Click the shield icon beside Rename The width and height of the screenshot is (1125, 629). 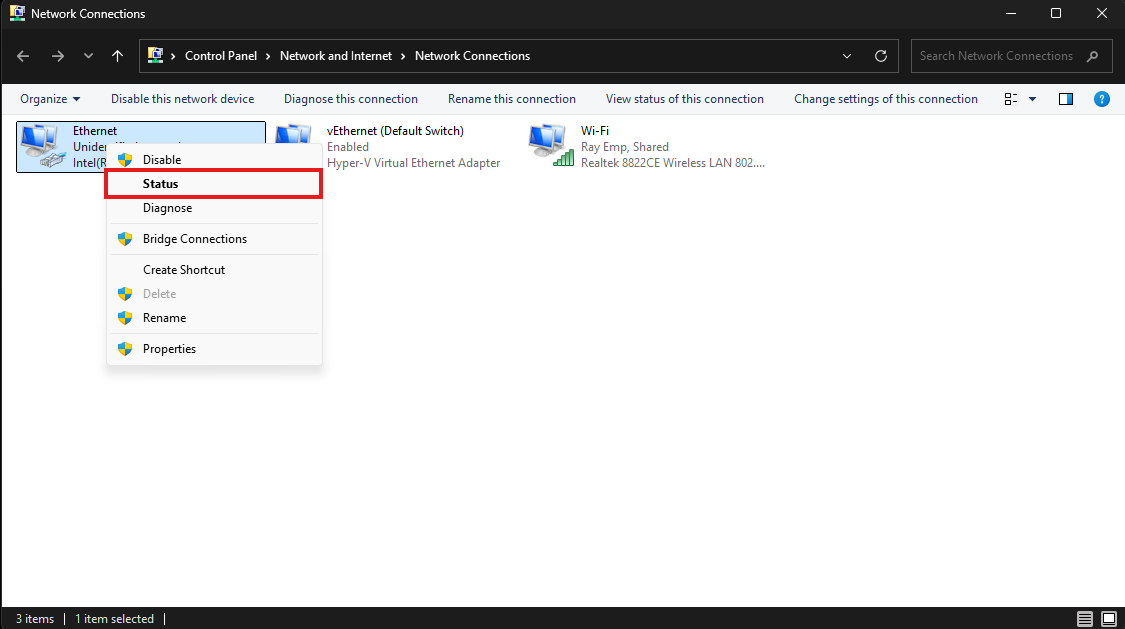(125, 318)
